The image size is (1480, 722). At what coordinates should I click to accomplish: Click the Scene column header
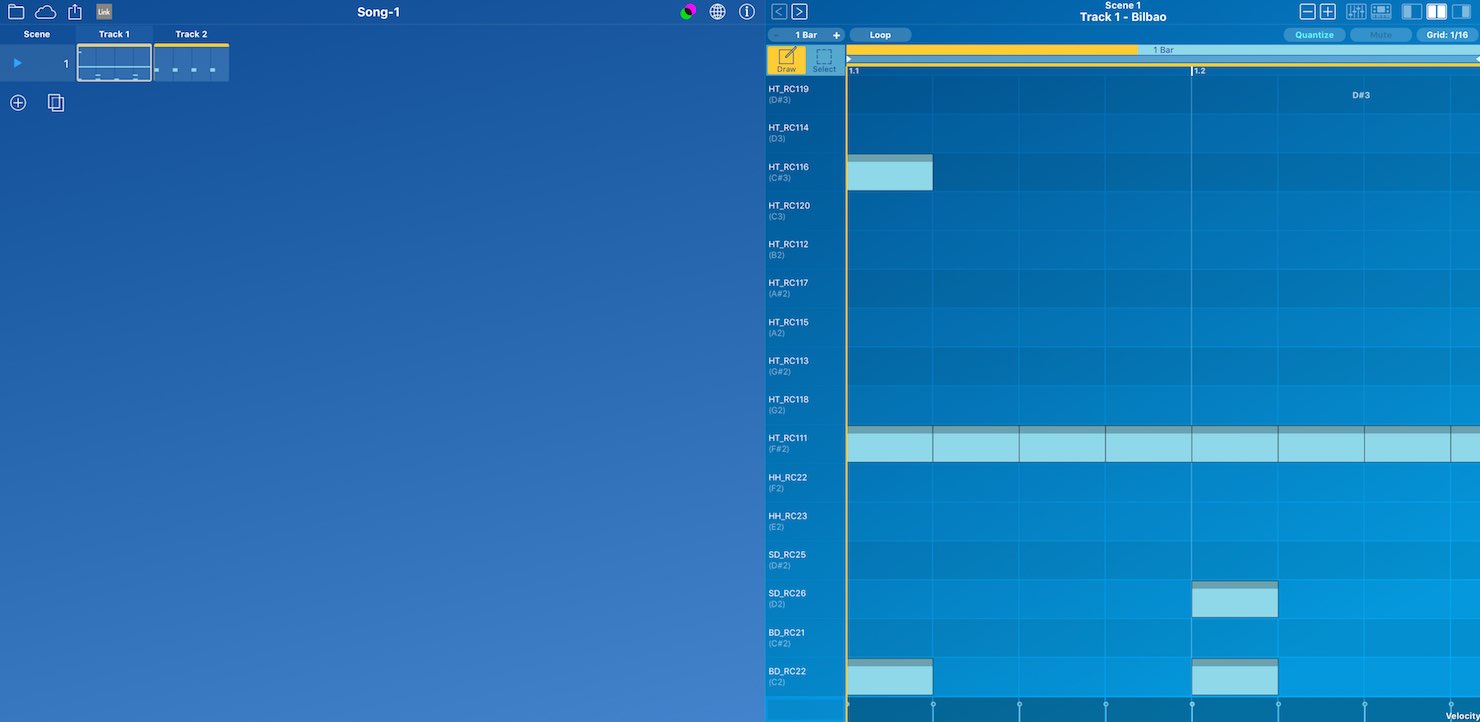coord(37,34)
